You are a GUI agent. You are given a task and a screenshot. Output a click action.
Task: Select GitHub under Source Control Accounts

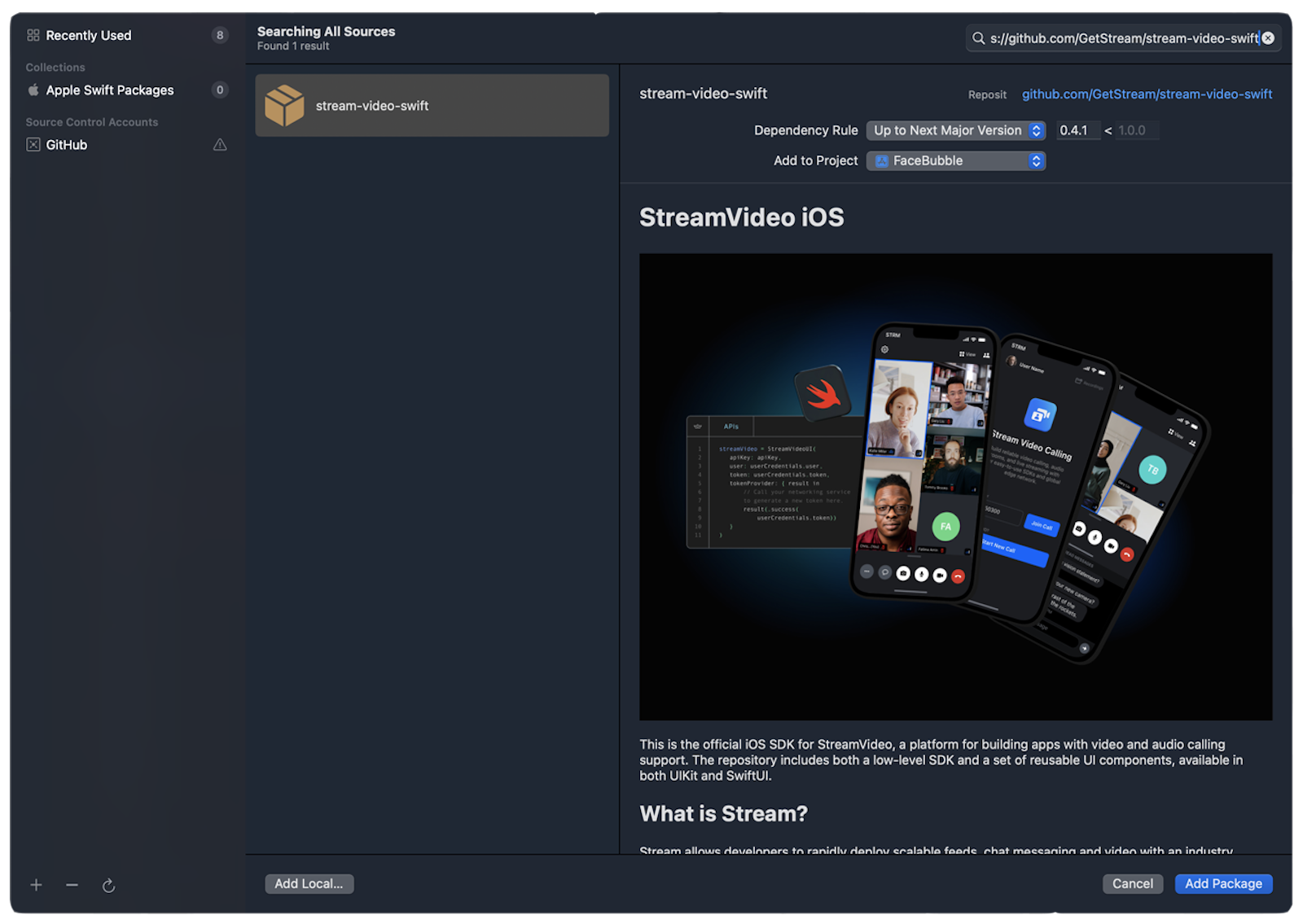(x=68, y=144)
